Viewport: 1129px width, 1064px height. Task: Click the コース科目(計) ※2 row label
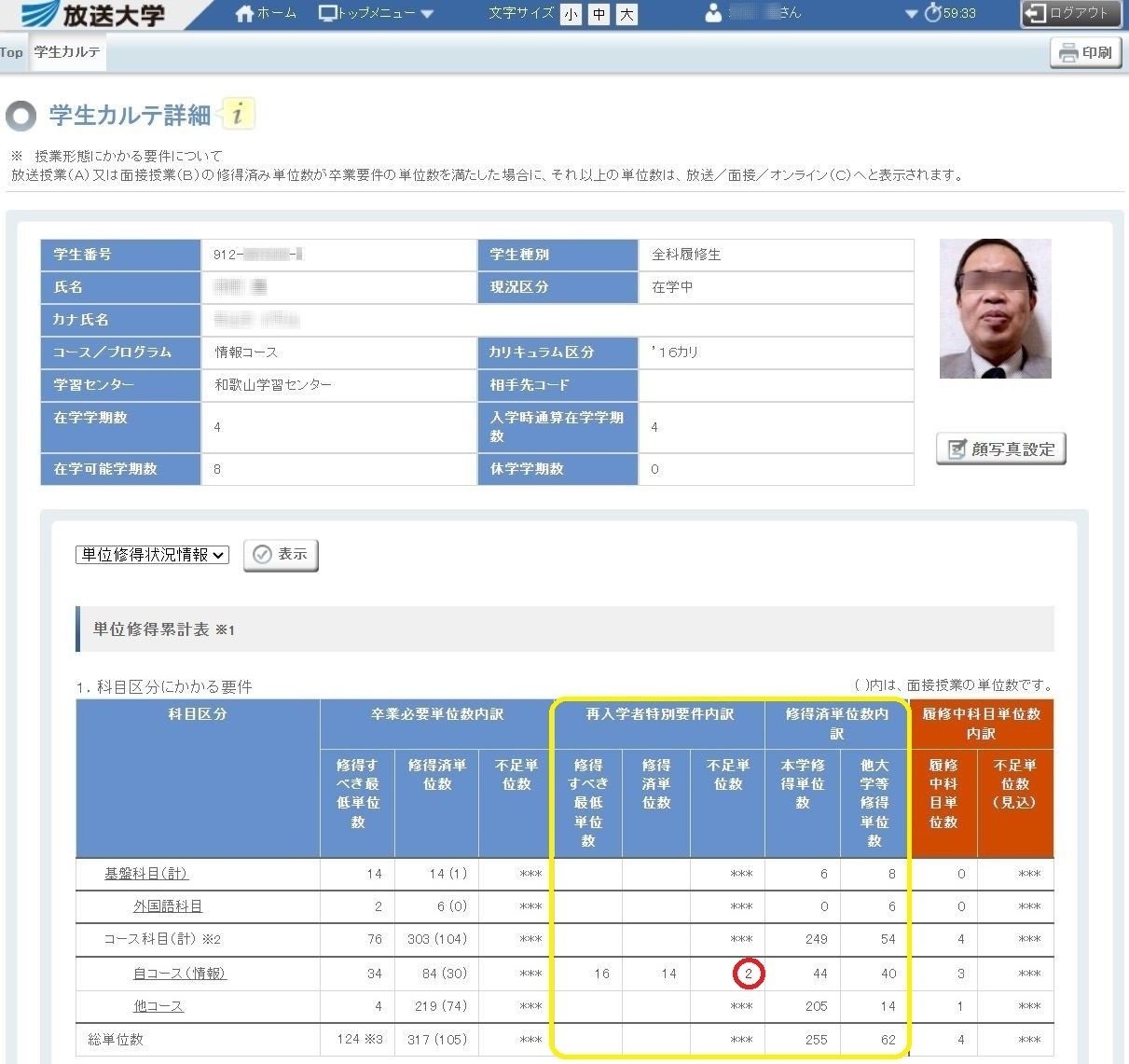click(x=162, y=939)
